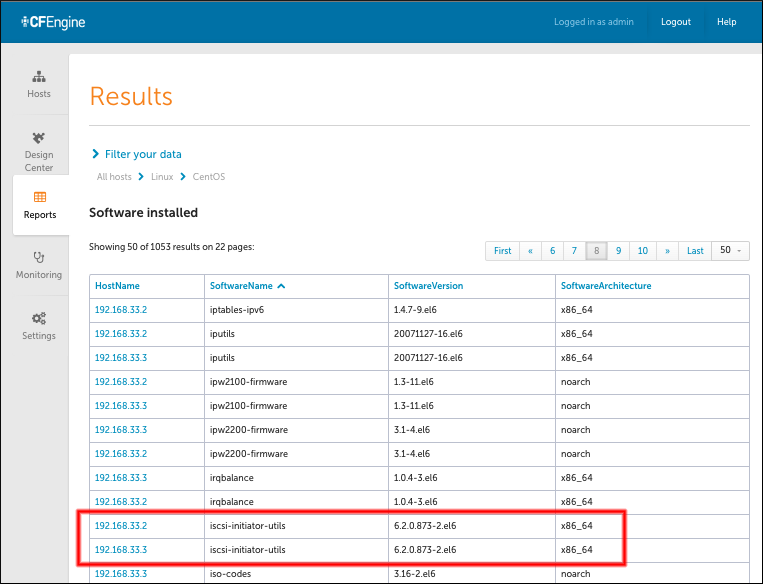
Task: Go to page 6
Action: click(x=552, y=251)
